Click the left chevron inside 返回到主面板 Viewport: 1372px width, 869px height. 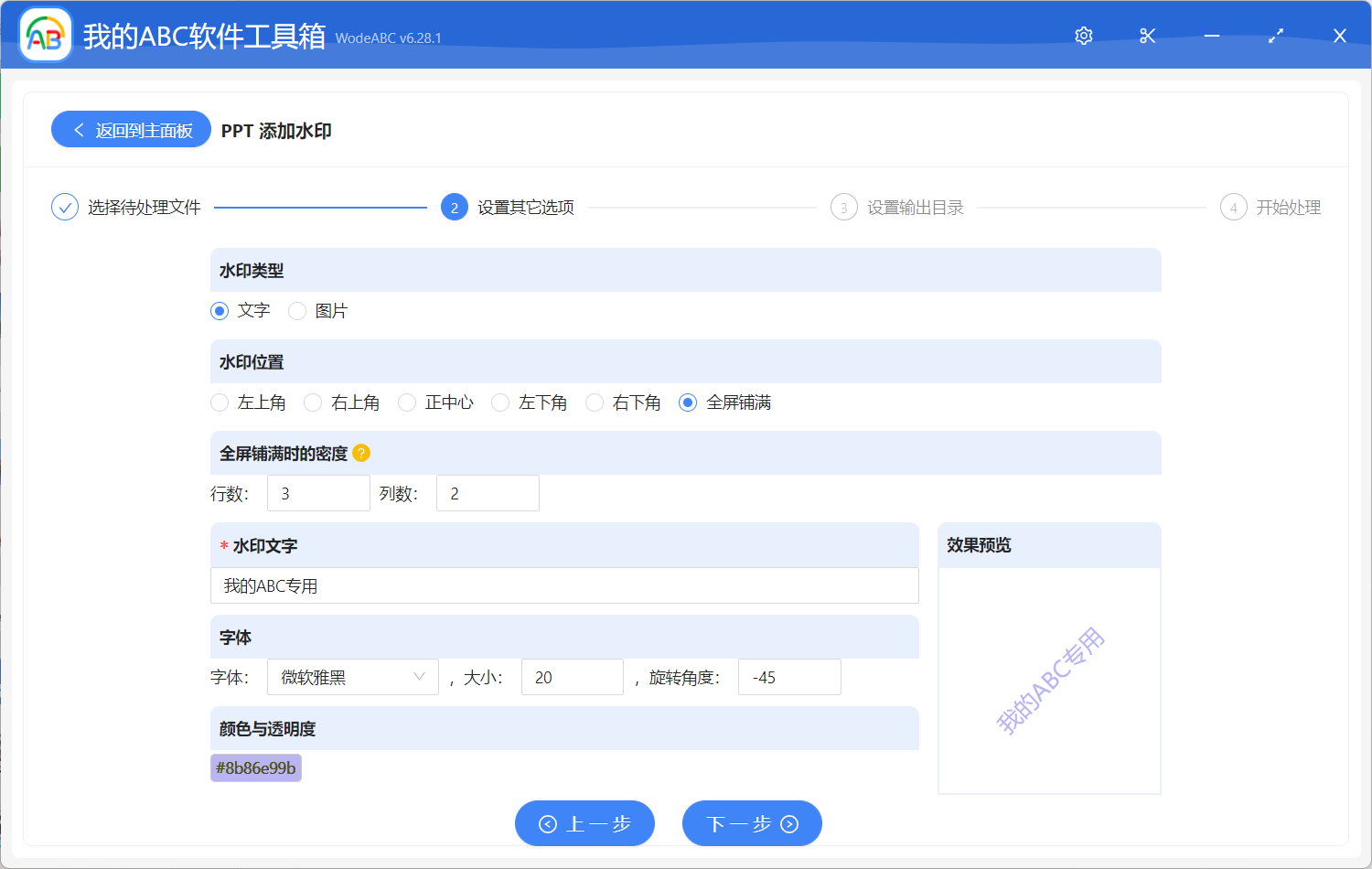click(x=77, y=129)
